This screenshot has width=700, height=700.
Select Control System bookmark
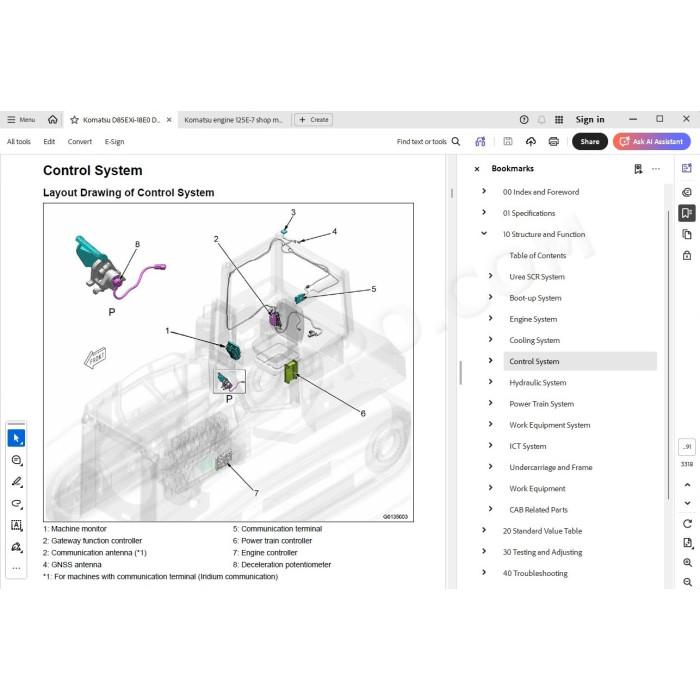coord(580,361)
